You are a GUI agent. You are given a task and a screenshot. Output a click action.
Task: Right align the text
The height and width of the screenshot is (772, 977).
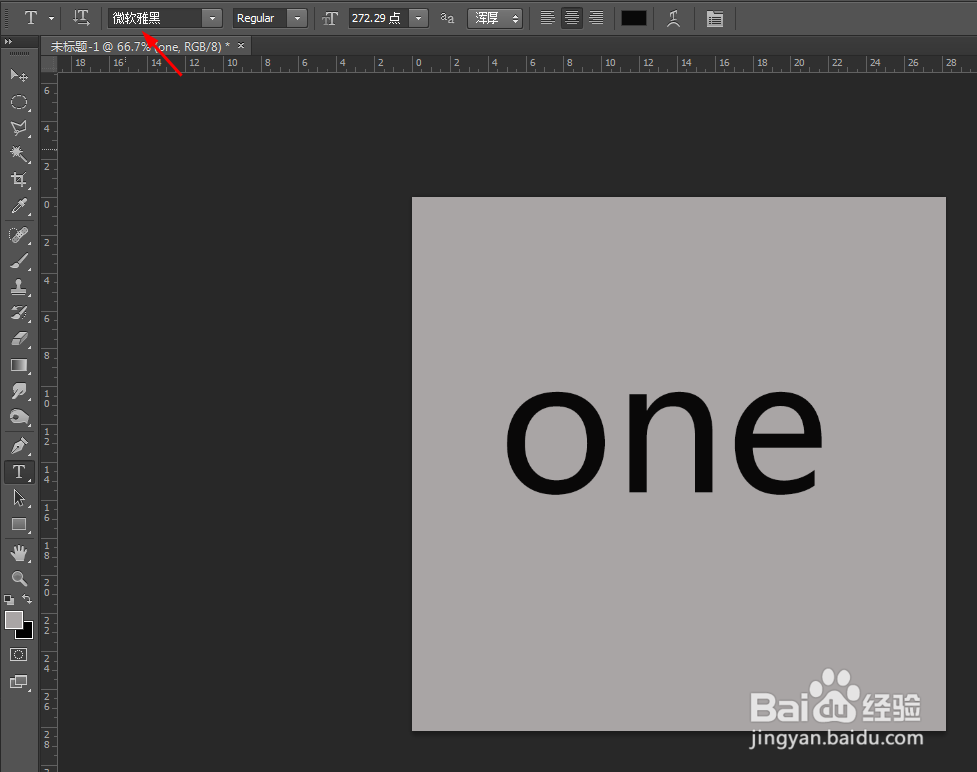click(596, 18)
